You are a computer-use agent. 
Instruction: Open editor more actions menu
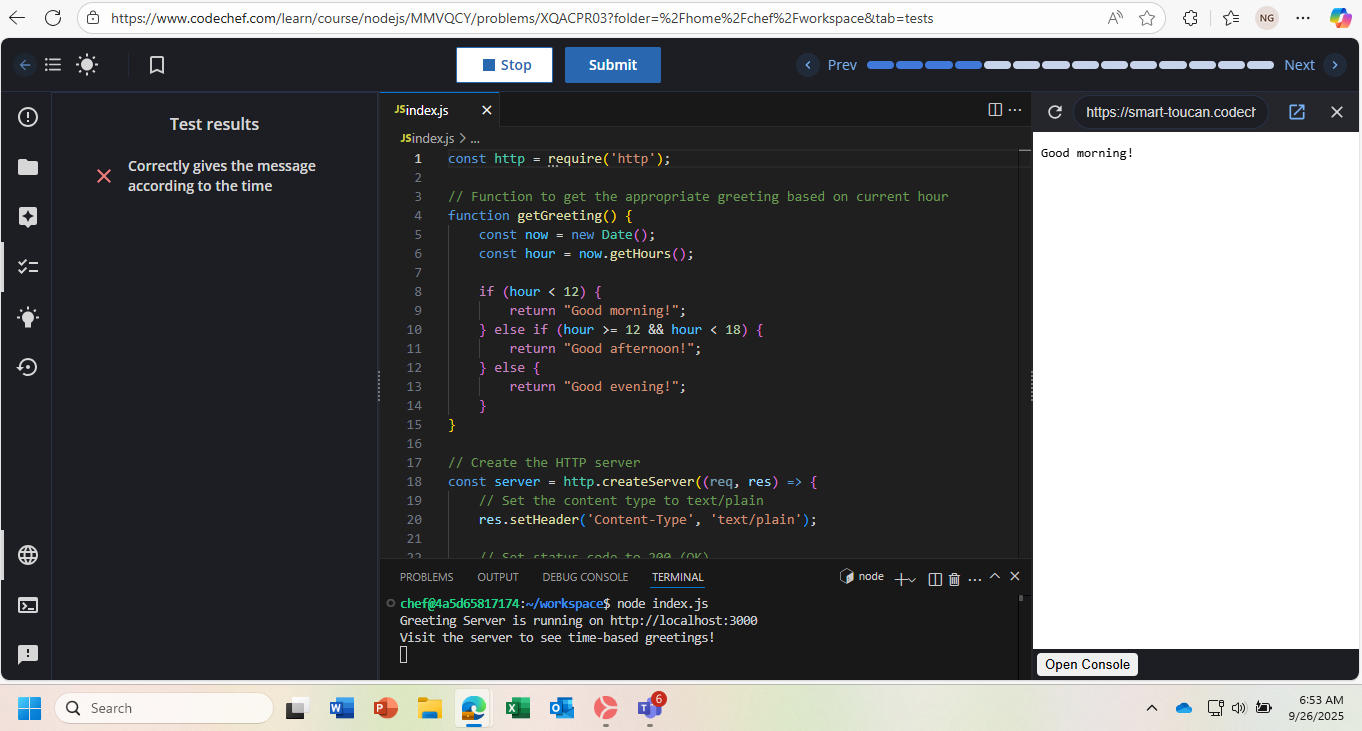pos(1015,110)
